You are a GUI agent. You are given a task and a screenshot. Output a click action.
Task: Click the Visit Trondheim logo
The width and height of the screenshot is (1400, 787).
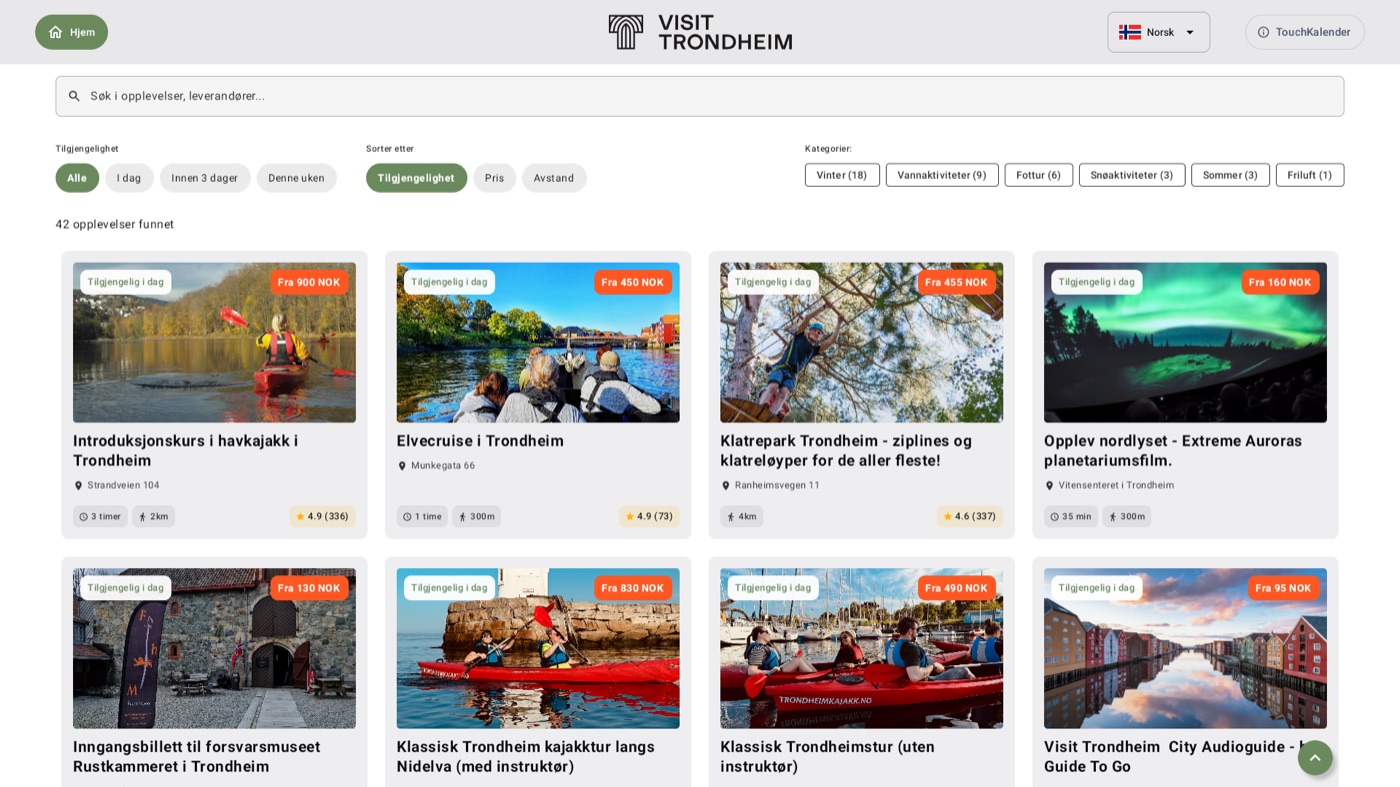[700, 32]
